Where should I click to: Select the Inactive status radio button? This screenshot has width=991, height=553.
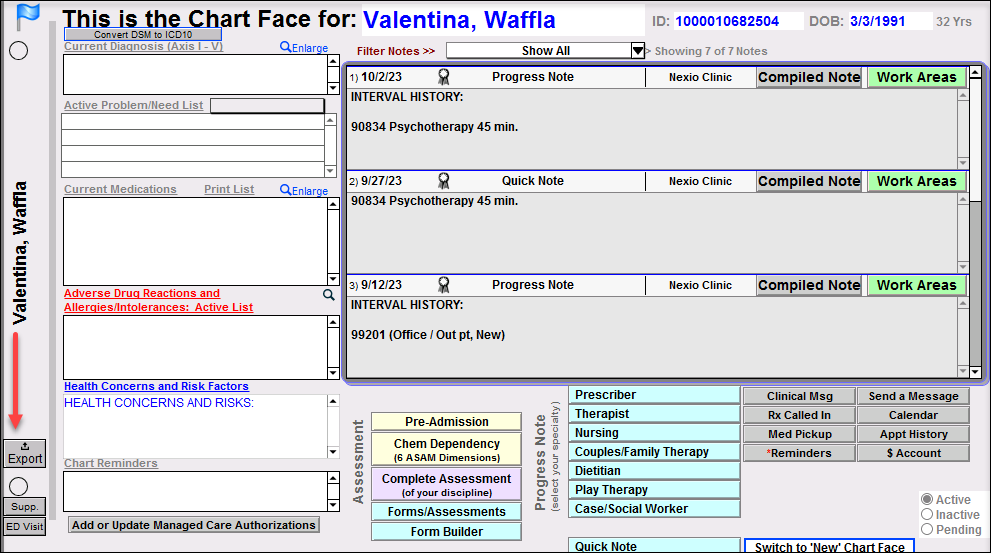point(927,514)
